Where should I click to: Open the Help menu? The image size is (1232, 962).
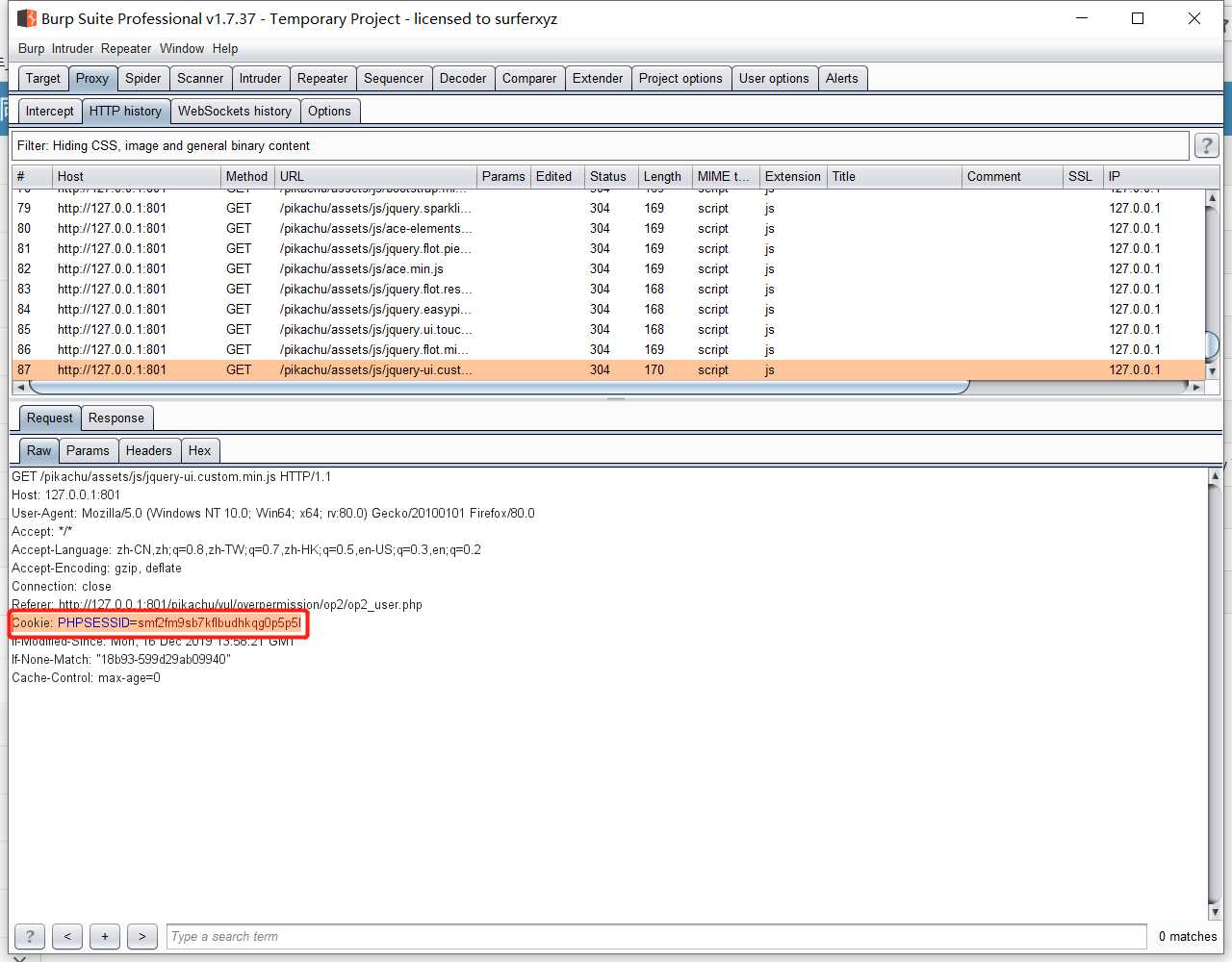[225, 48]
